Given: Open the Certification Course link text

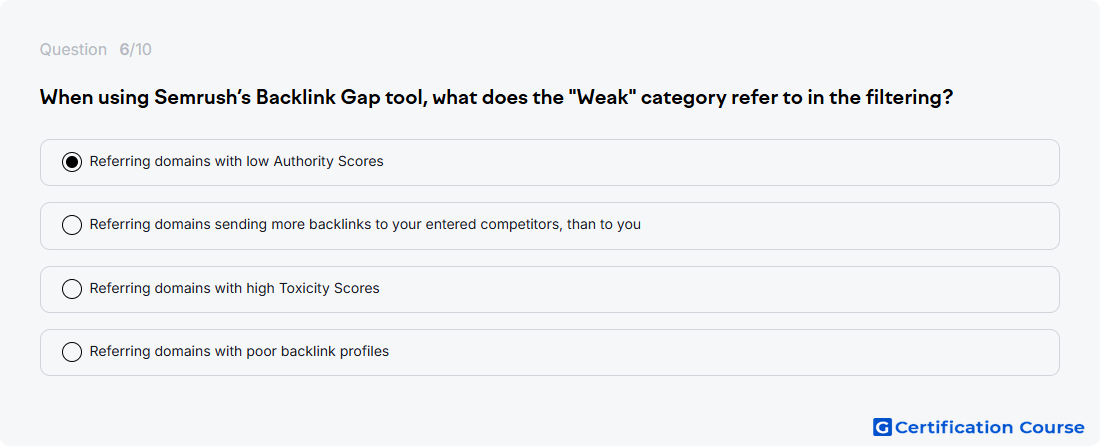Looking at the screenshot, I should pyautogui.click(x=990, y=427).
